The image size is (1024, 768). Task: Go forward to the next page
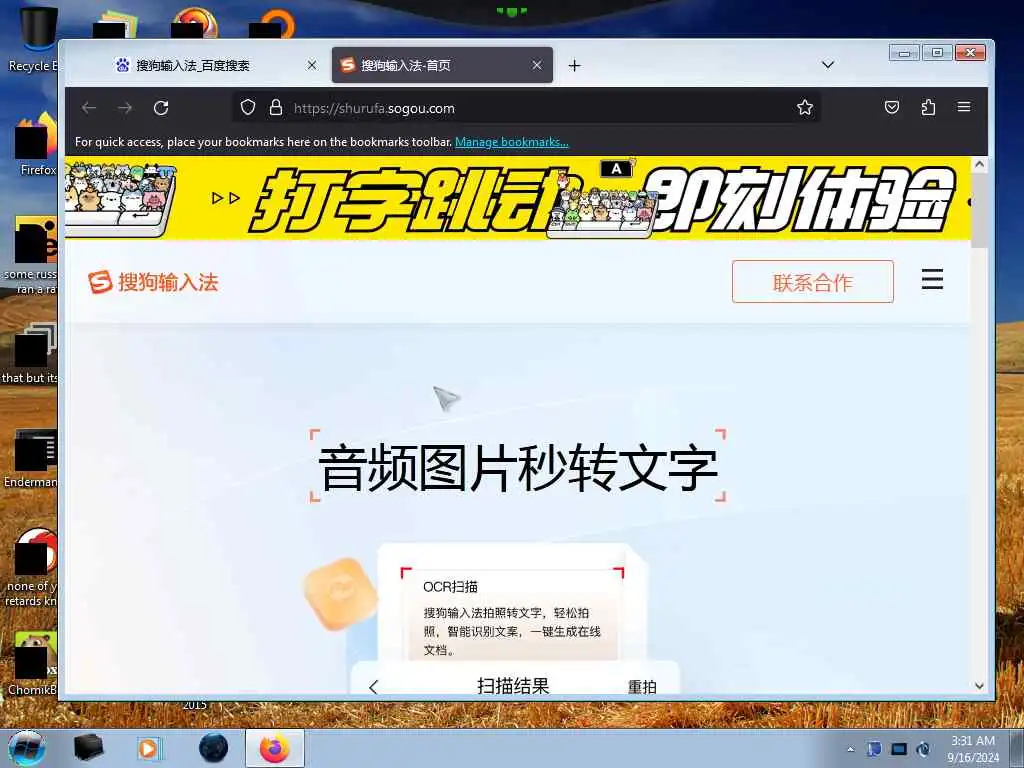[x=125, y=108]
